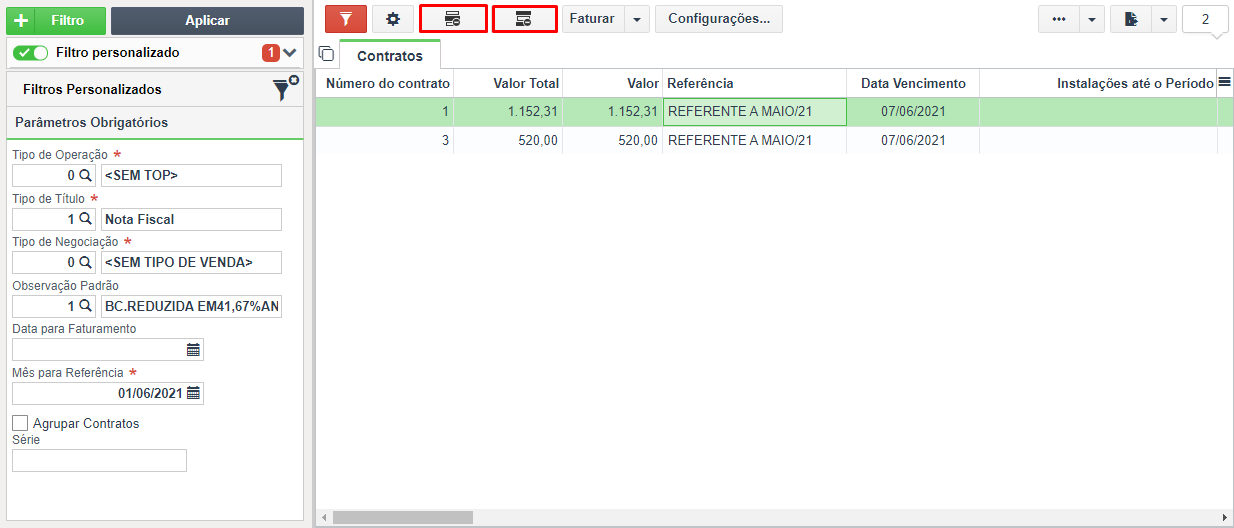Click the three dots more options button

coord(1059,19)
